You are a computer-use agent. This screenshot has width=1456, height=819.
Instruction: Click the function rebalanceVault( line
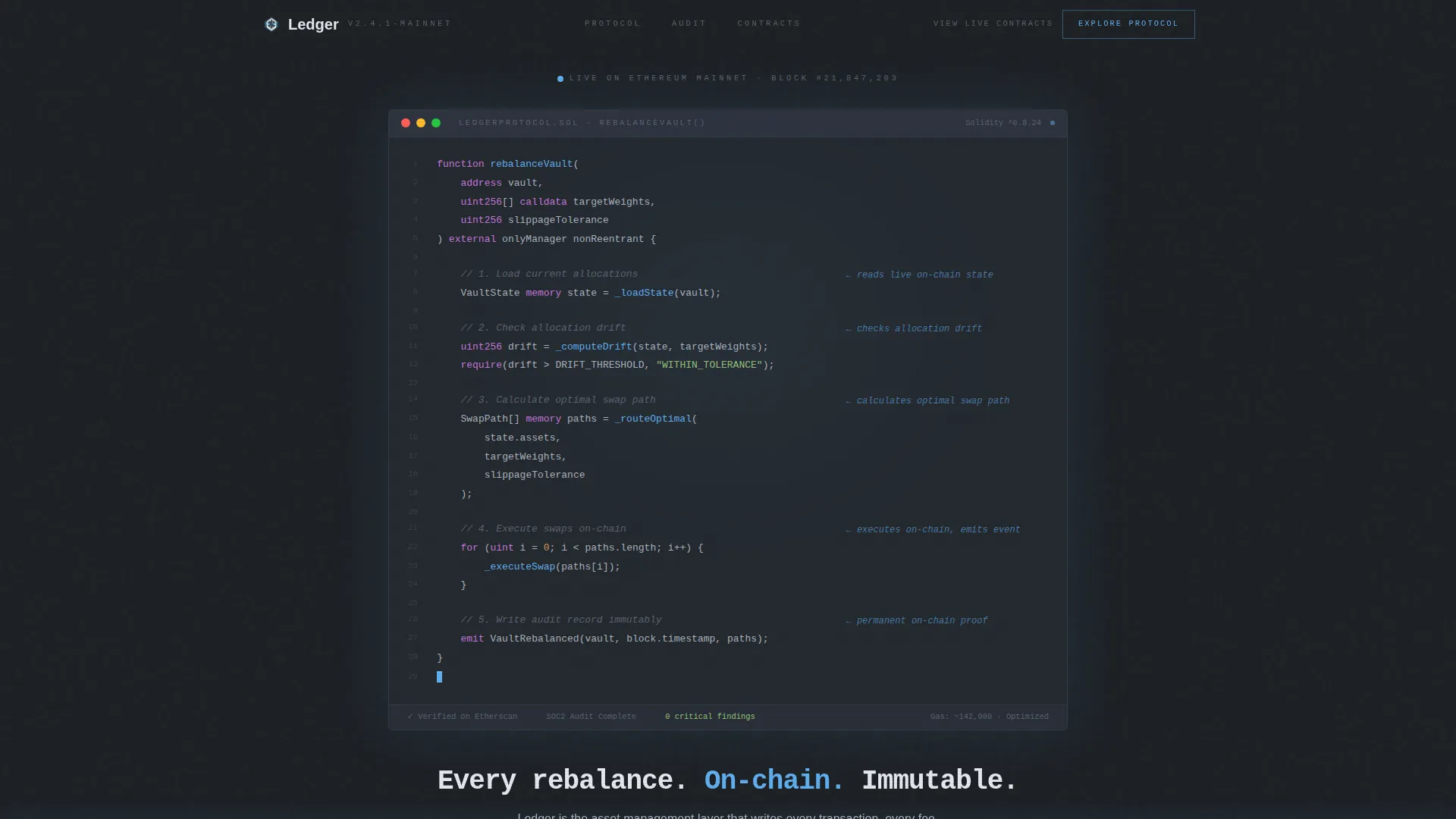[x=508, y=164]
